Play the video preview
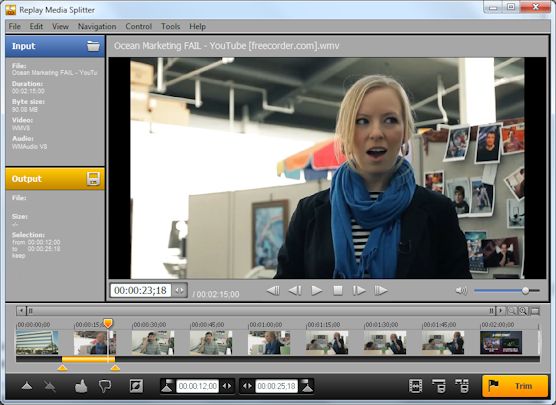 click(316, 291)
